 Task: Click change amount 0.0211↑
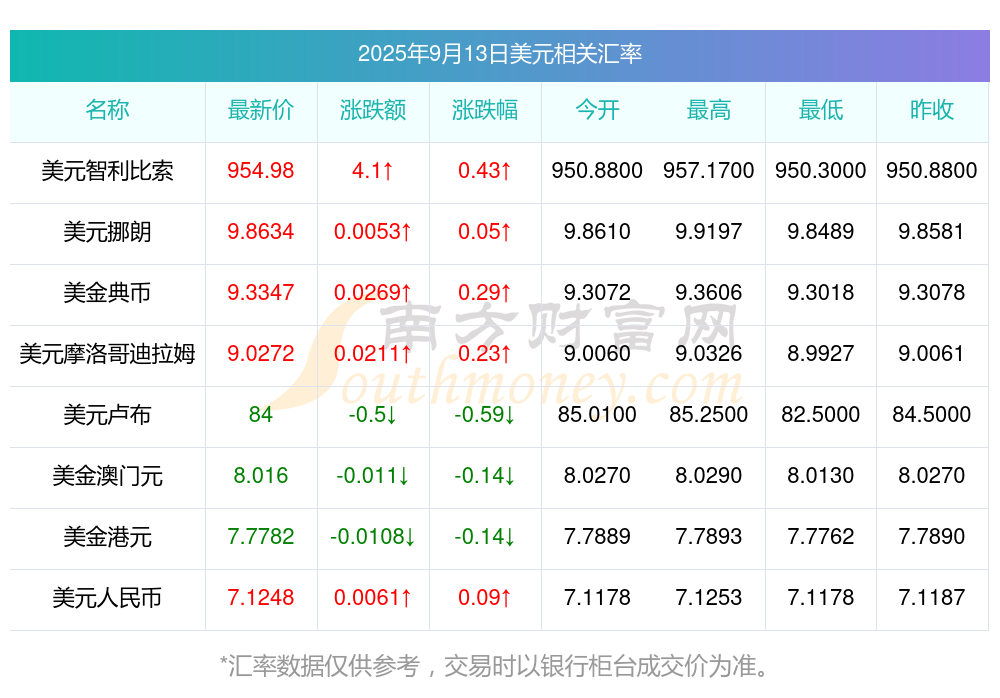click(x=373, y=353)
